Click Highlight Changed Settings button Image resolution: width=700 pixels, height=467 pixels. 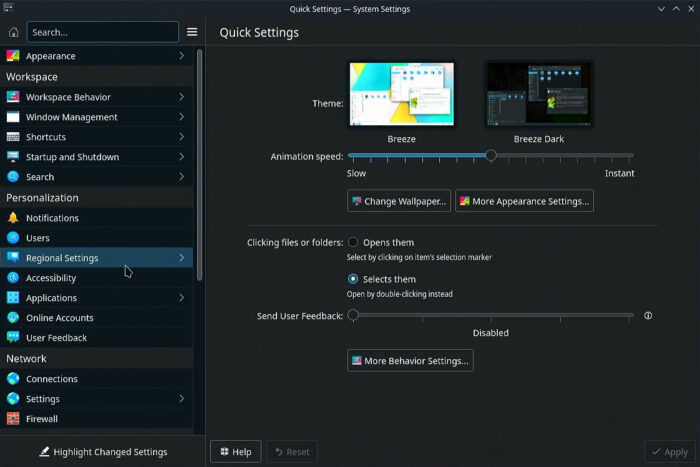coord(103,452)
